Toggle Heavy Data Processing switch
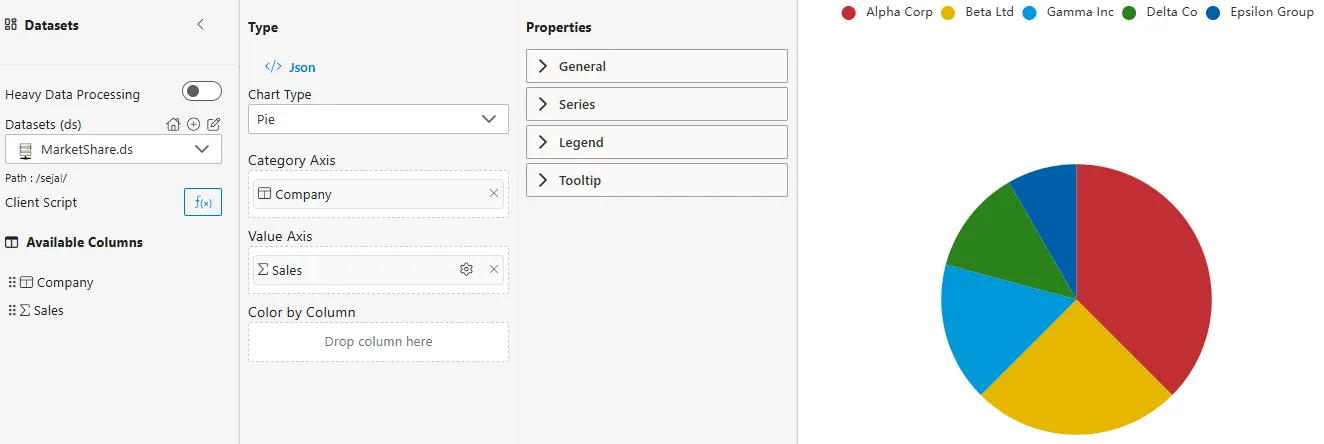This screenshot has width=1324, height=444. [202, 92]
